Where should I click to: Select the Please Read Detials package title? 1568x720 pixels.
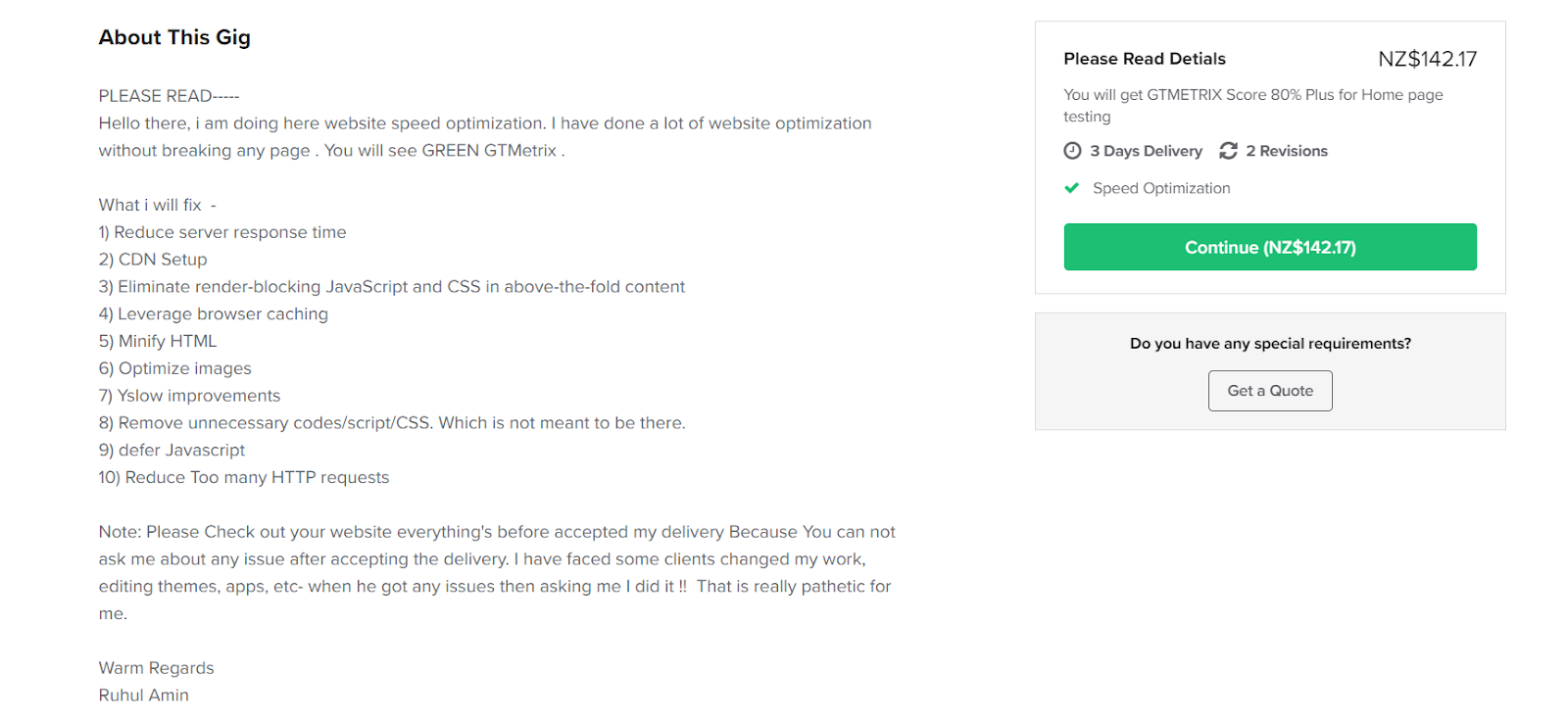[1145, 59]
